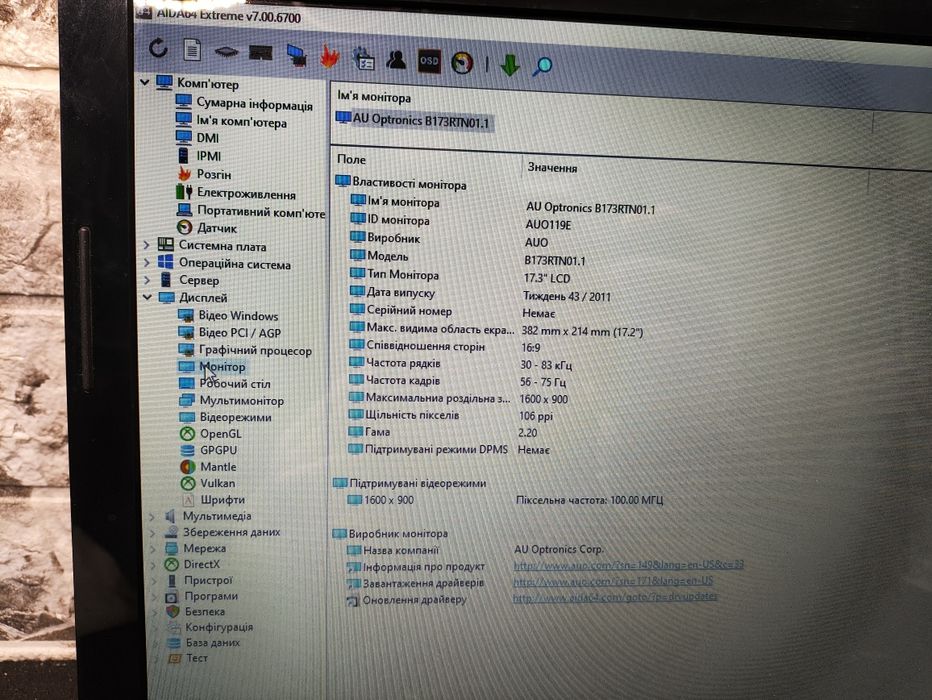The width and height of the screenshot is (932, 700).
Task: Open the Інформація про продукт link
Action: (629, 565)
